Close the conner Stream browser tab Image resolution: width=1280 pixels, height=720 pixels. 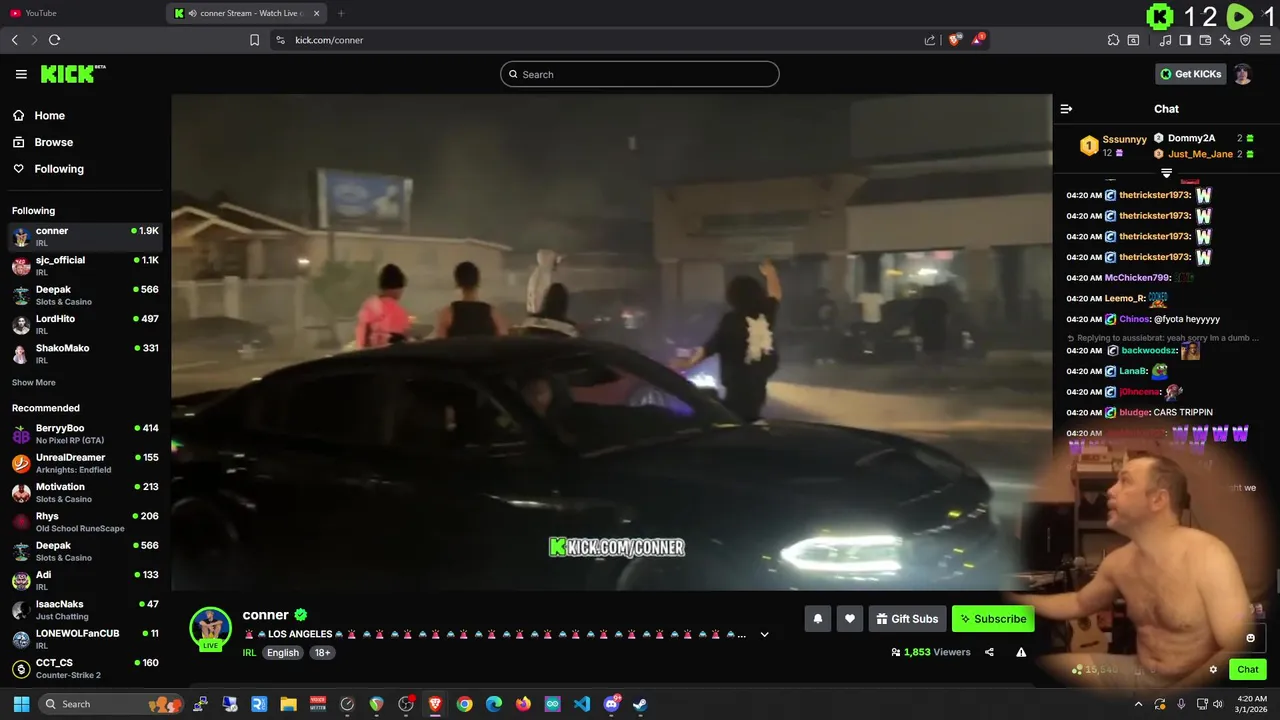point(317,13)
